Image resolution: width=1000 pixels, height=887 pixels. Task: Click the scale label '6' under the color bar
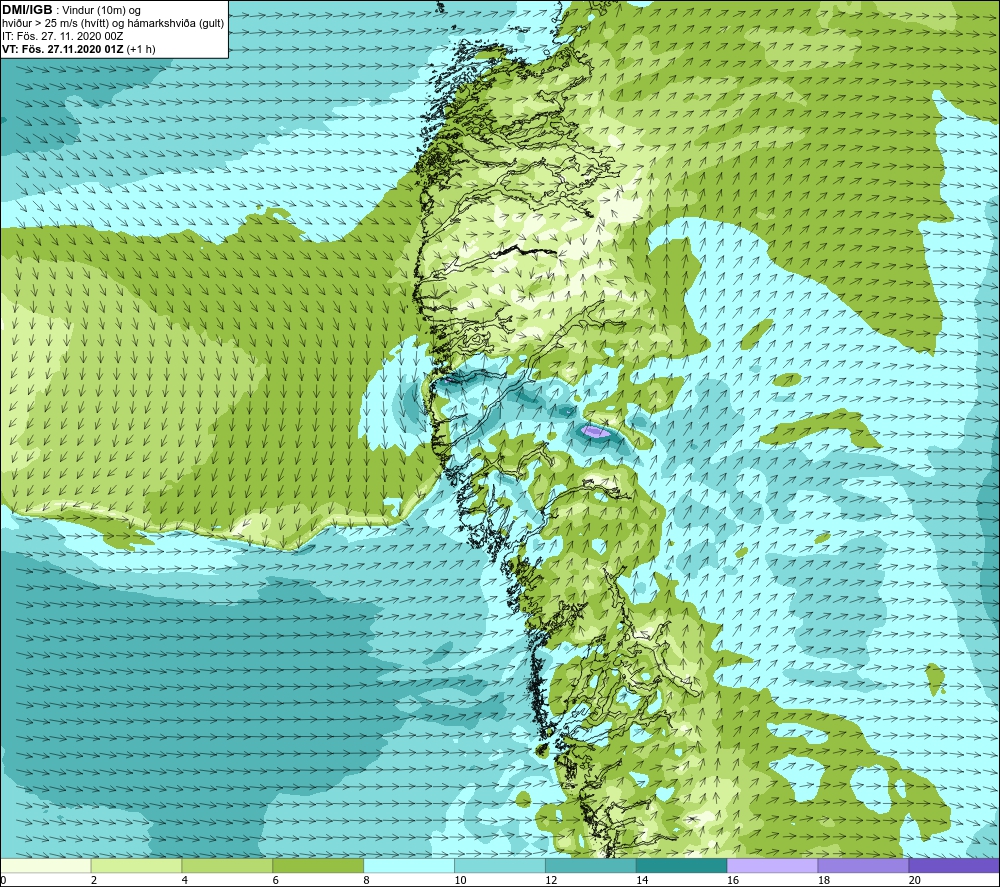click(276, 880)
